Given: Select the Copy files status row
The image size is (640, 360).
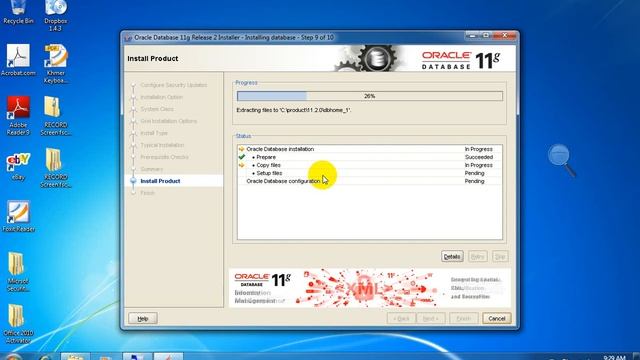Looking at the screenshot, I should coord(370,165).
